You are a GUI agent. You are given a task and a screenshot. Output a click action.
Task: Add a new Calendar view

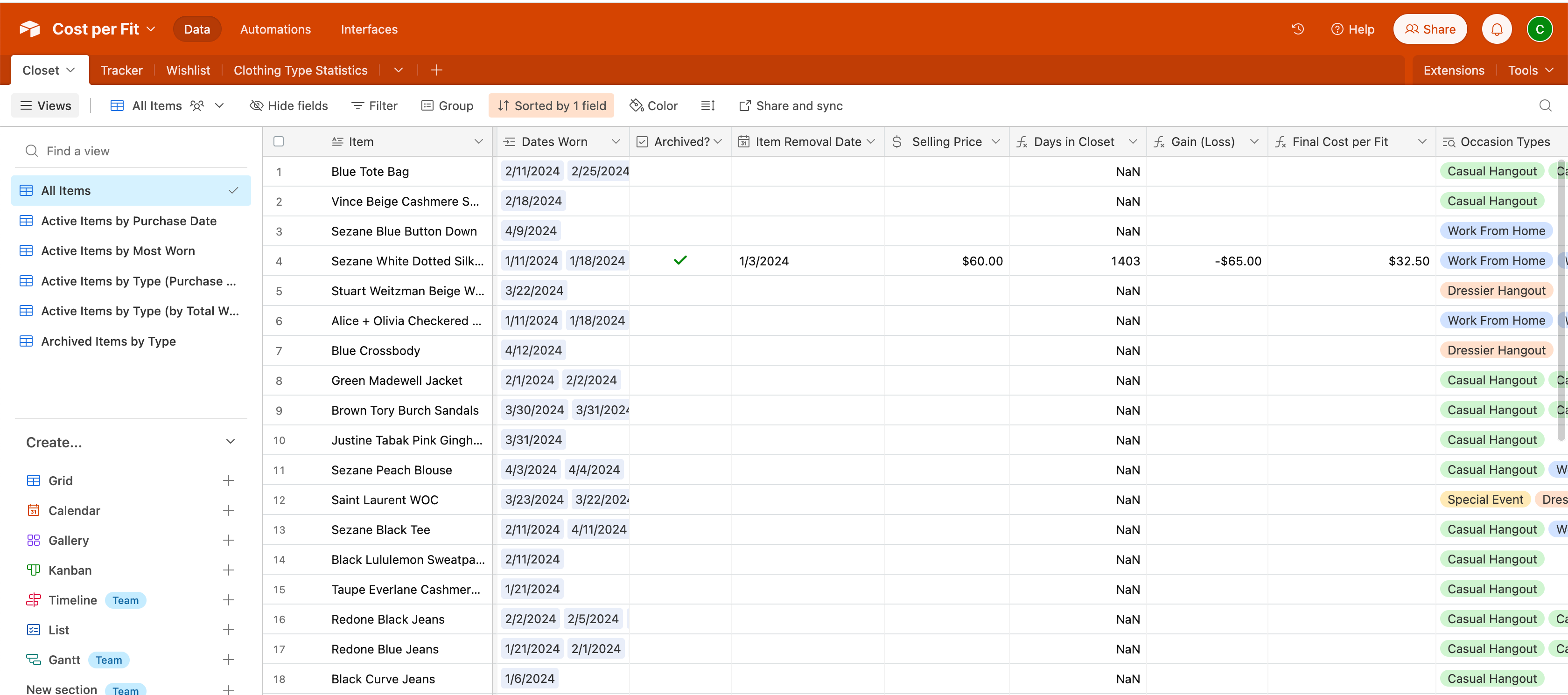228,511
